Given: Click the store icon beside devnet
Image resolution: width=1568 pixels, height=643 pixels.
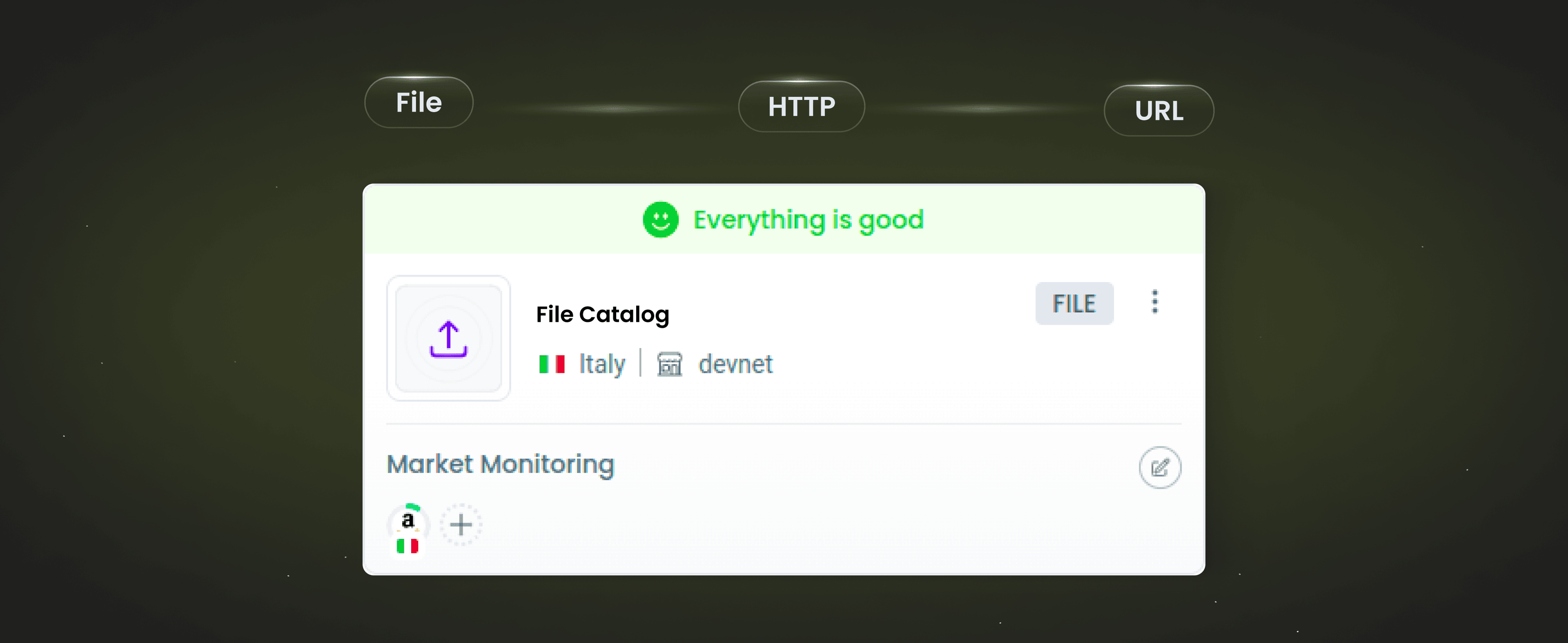Looking at the screenshot, I should (x=670, y=364).
